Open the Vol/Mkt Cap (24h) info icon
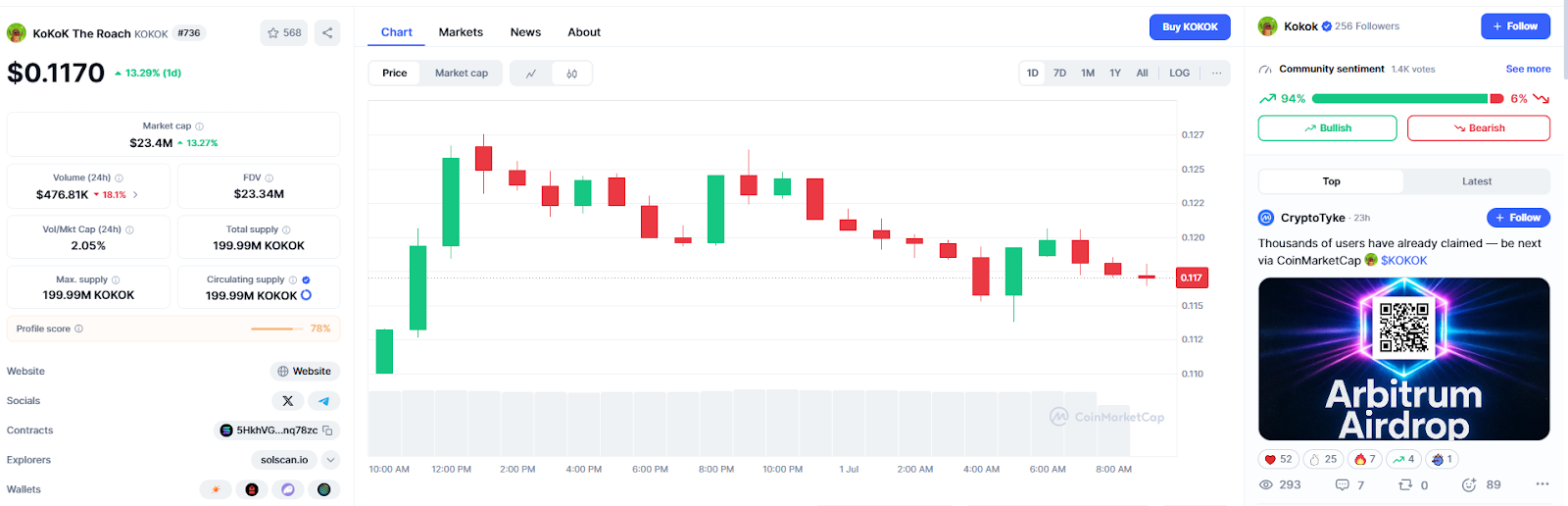 point(130,229)
